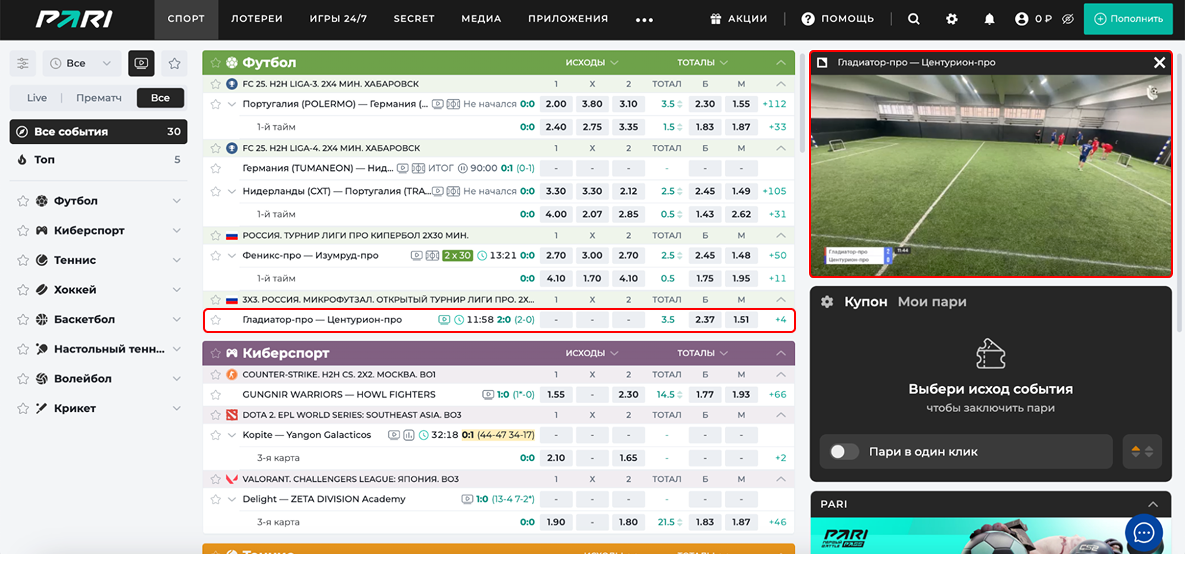The image size is (1185, 561).
Task: Click the filter sliders icon in sidebar
Action: [23, 63]
